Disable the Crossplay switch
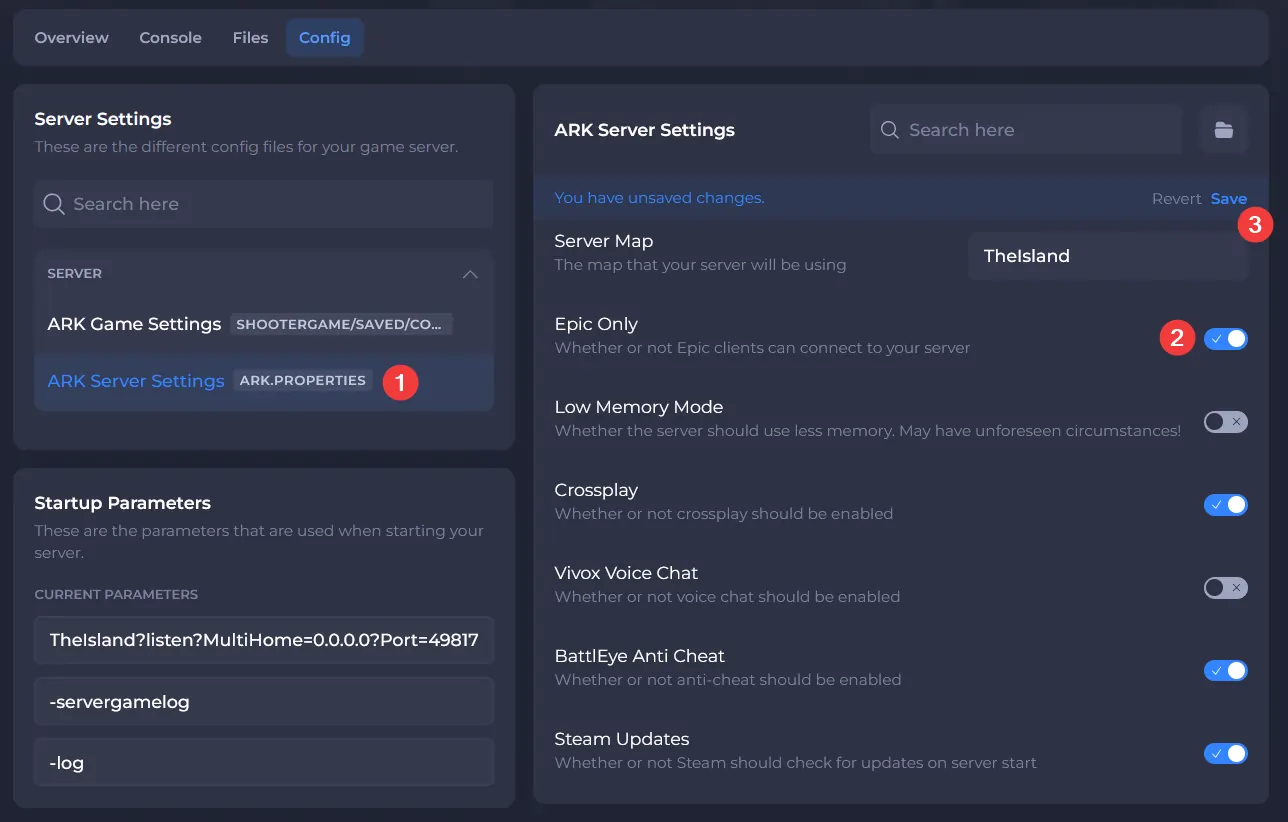Screen dimensions: 1288x822 pos(1225,505)
